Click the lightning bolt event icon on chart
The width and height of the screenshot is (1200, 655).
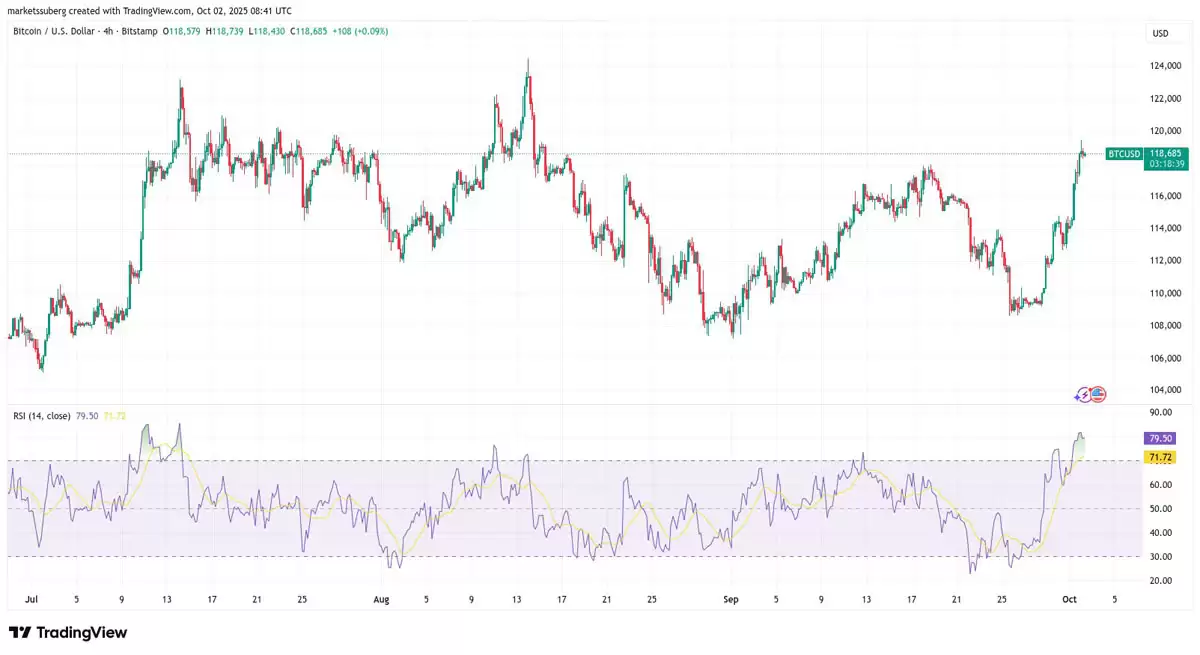[x=1084, y=394]
